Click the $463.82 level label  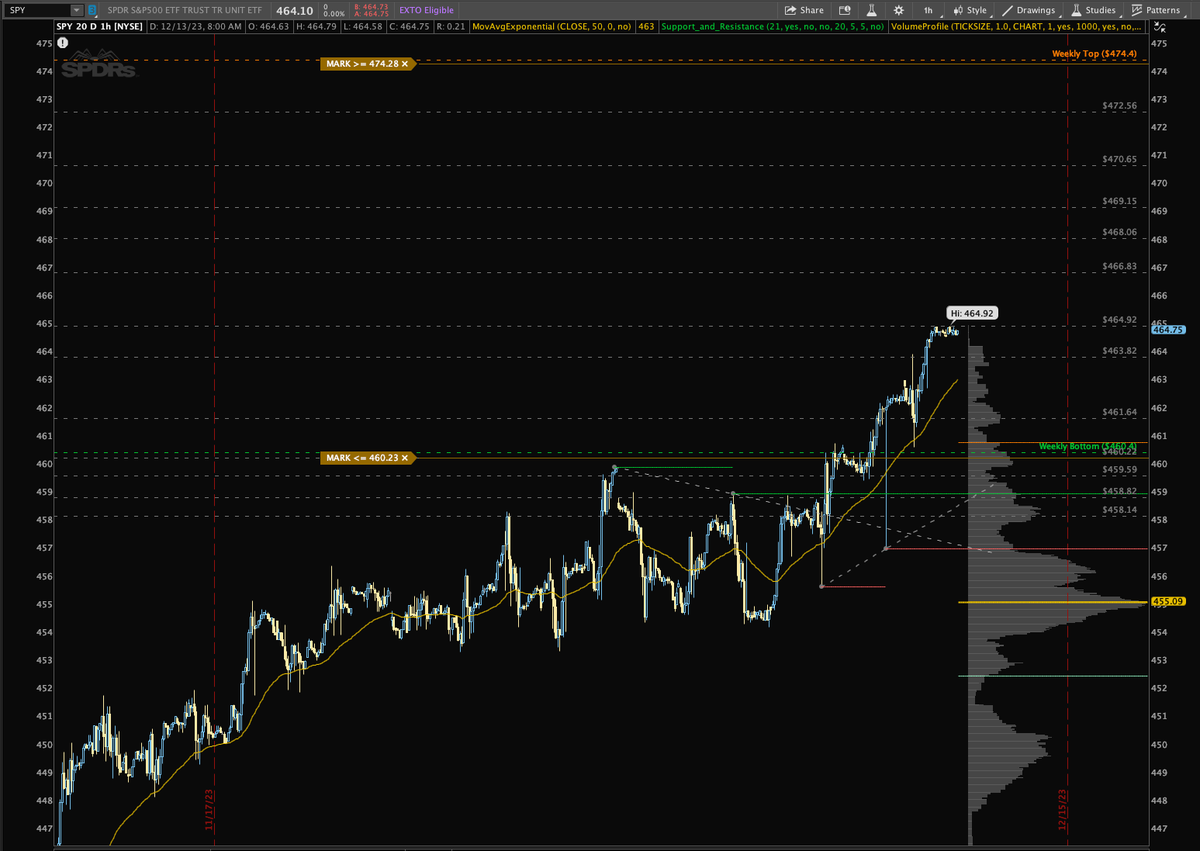pyautogui.click(x=1120, y=351)
